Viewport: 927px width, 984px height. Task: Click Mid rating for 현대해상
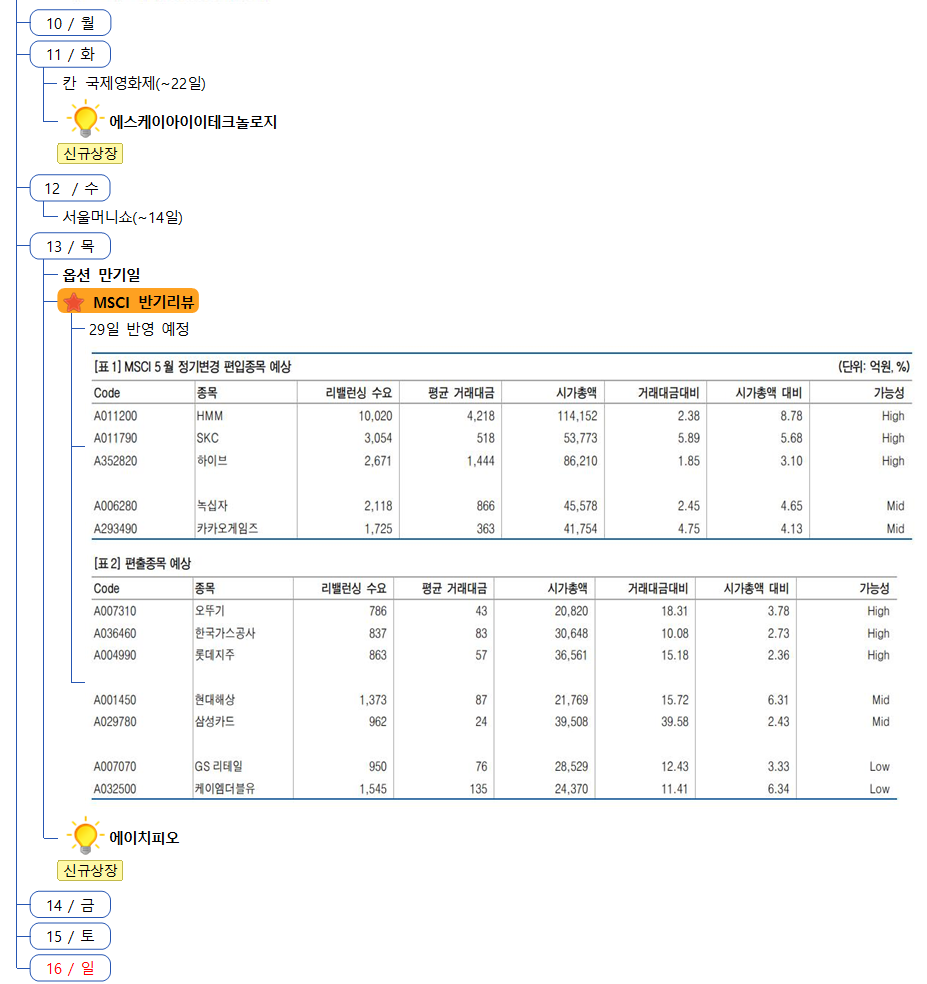tap(881, 700)
